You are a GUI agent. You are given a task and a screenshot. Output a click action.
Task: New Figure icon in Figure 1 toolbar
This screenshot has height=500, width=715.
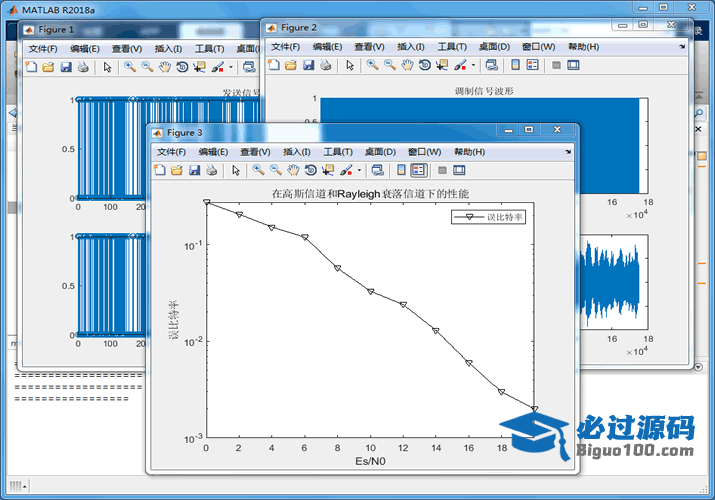(x=31, y=67)
